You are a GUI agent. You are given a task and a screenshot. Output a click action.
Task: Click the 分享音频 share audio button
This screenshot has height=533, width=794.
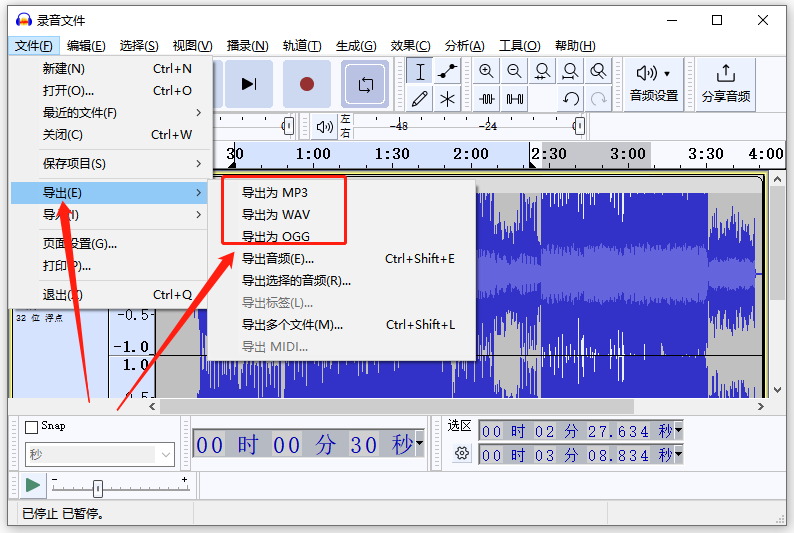pos(726,84)
